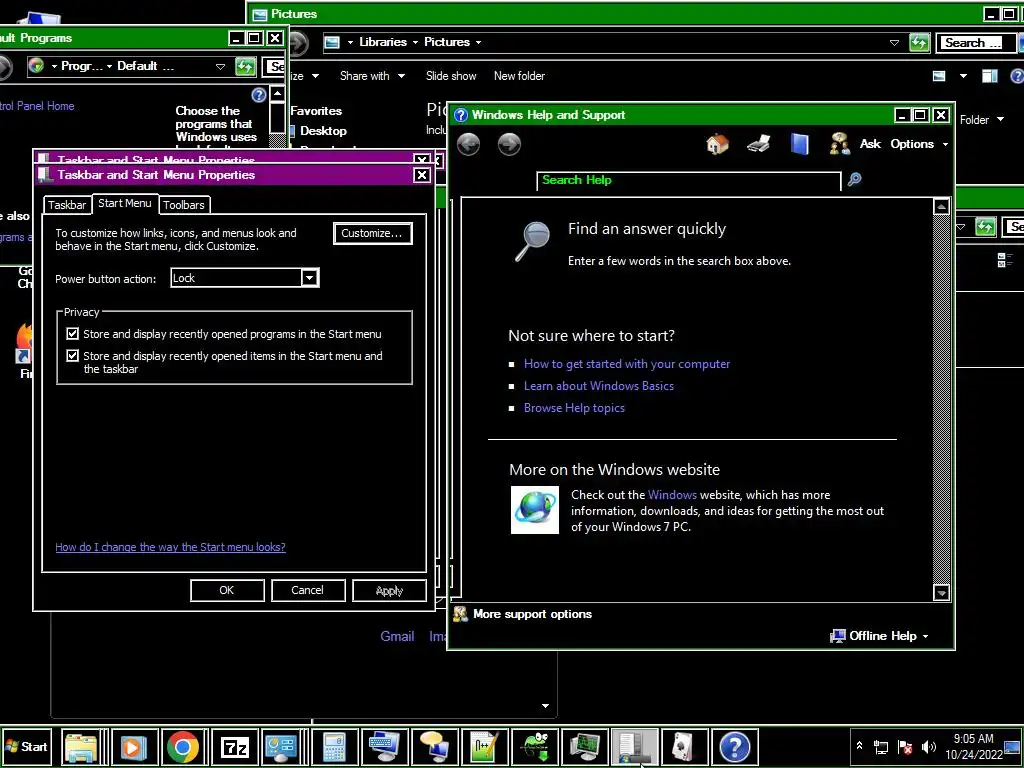
Task: Click Help window scrollbar down arrow
Action: tap(941, 593)
